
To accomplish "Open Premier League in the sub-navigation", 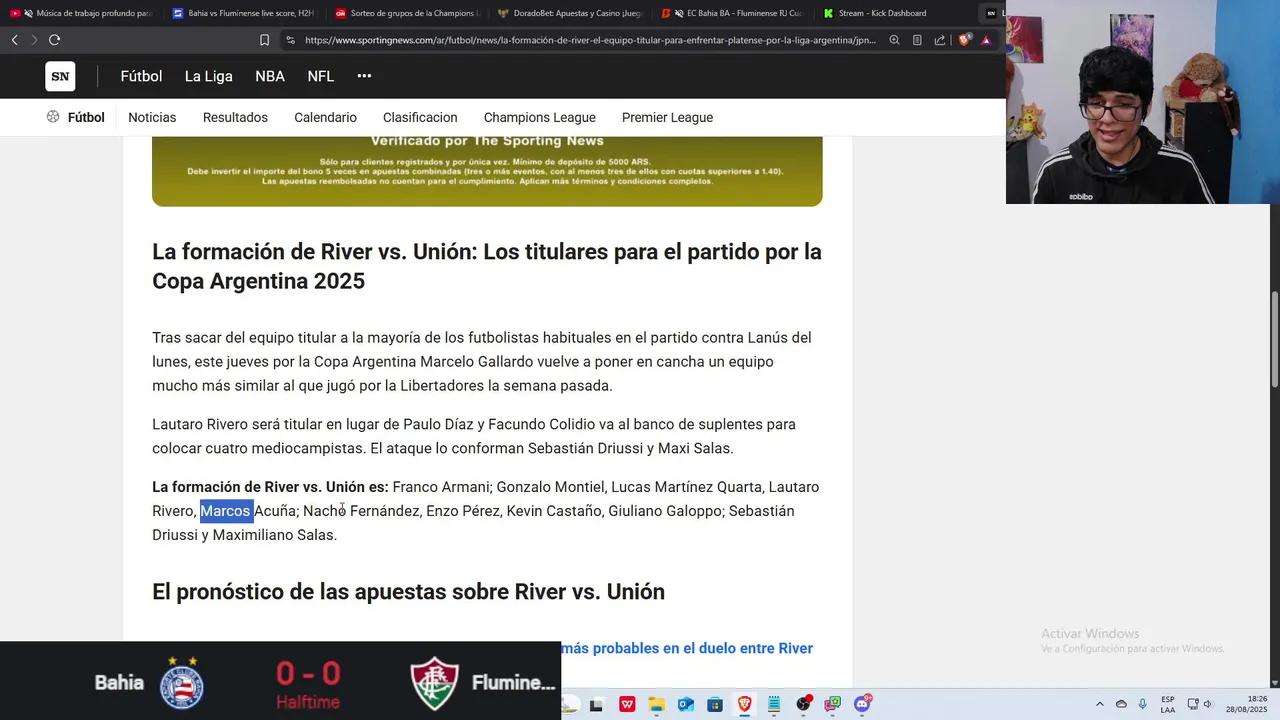I will click(667, 117).
